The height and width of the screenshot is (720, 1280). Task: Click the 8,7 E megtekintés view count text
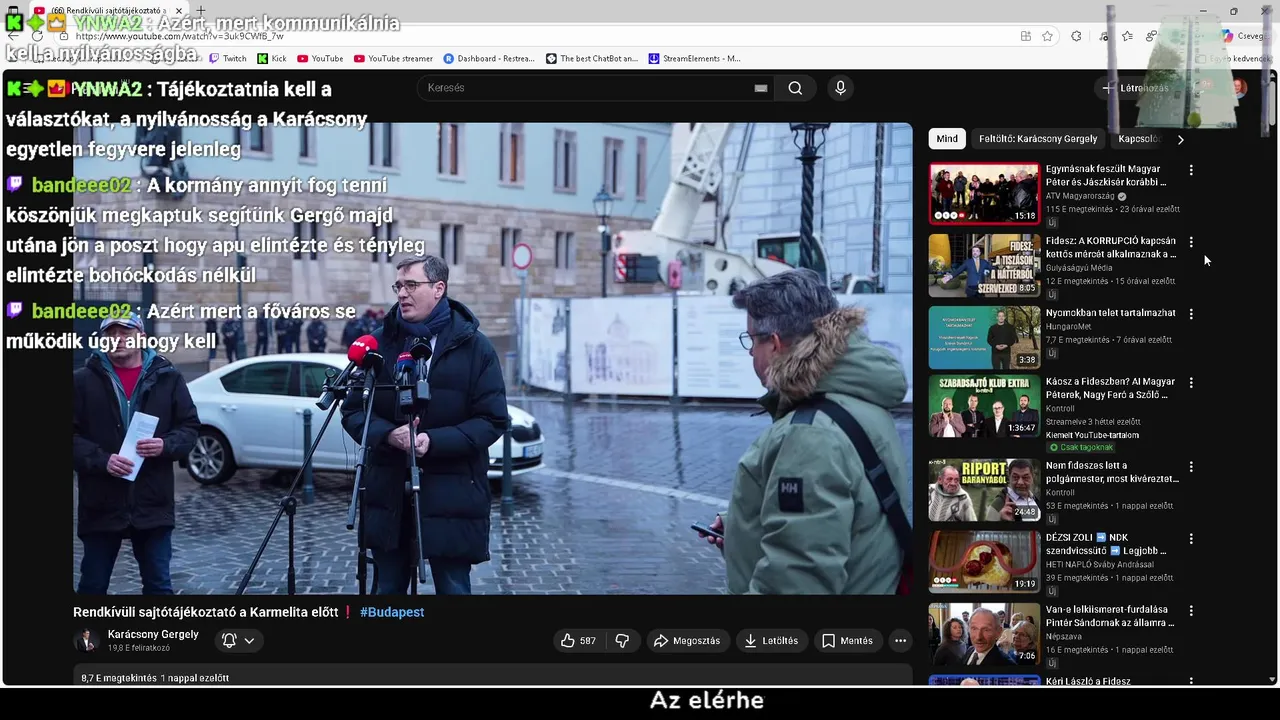click(119, 678)
